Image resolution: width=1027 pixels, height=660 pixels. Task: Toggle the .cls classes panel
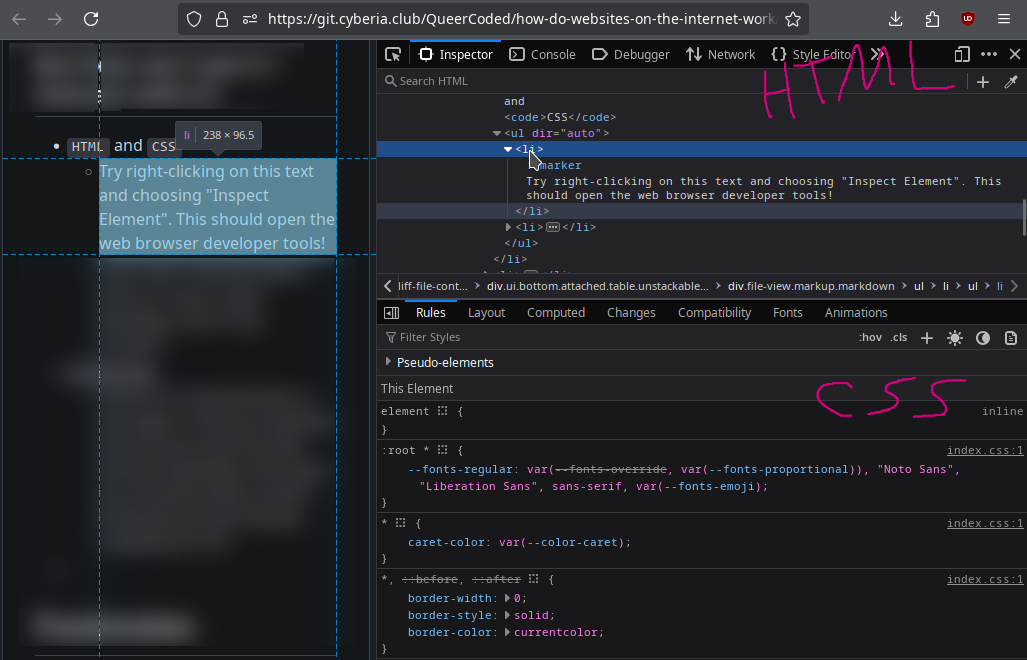[x=899, y=337]
